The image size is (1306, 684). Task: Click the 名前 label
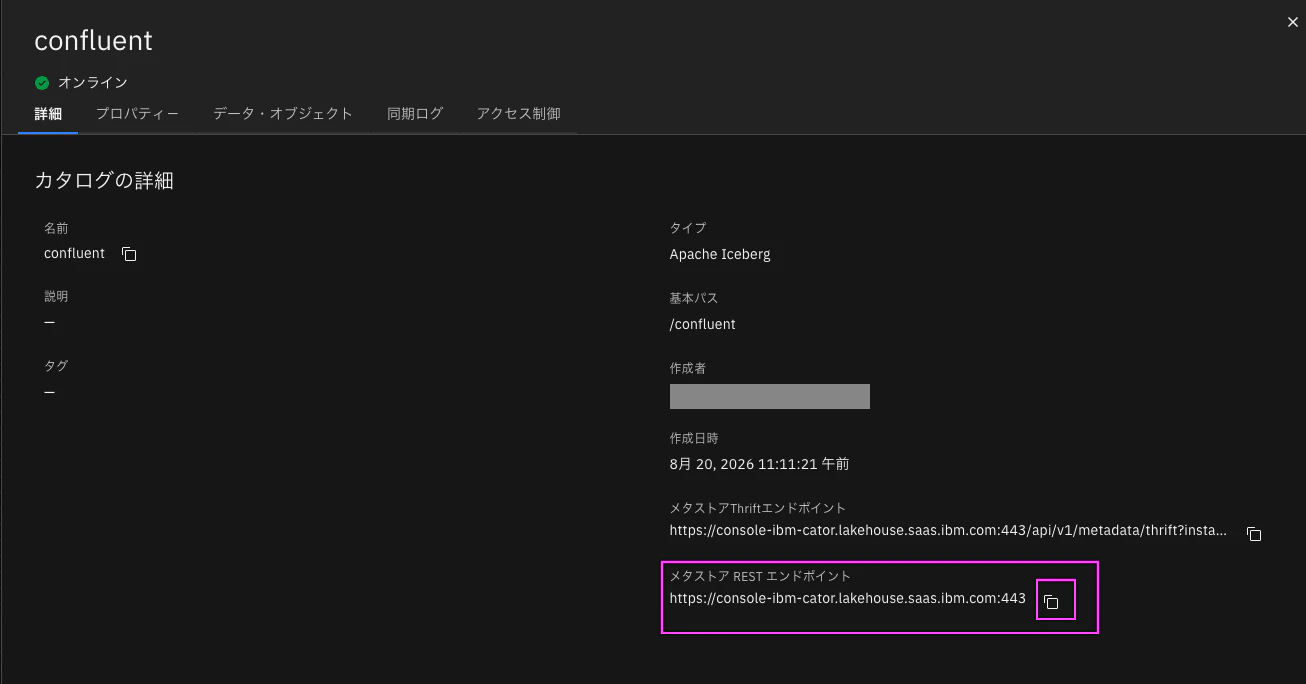tap(56, 228)
